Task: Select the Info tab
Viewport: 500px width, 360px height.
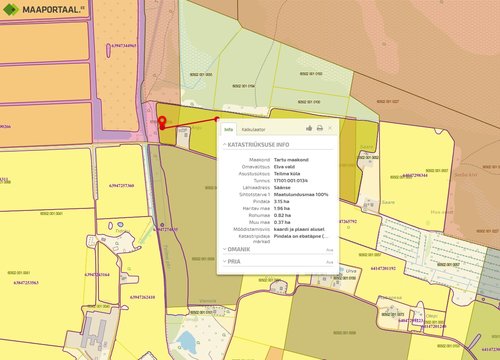Action: [229, 129]
